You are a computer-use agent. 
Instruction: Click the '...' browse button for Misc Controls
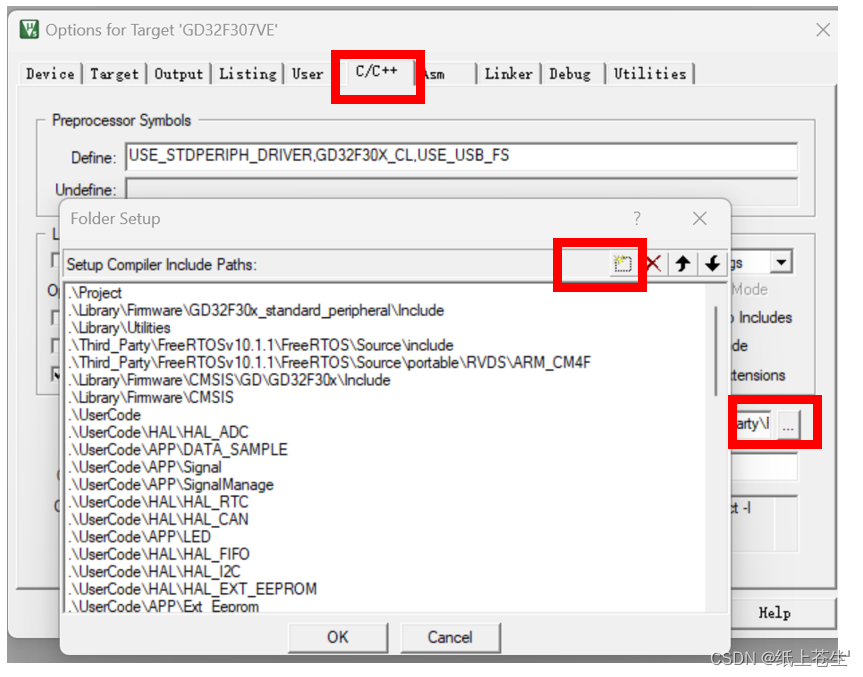[x=789, y=424]
